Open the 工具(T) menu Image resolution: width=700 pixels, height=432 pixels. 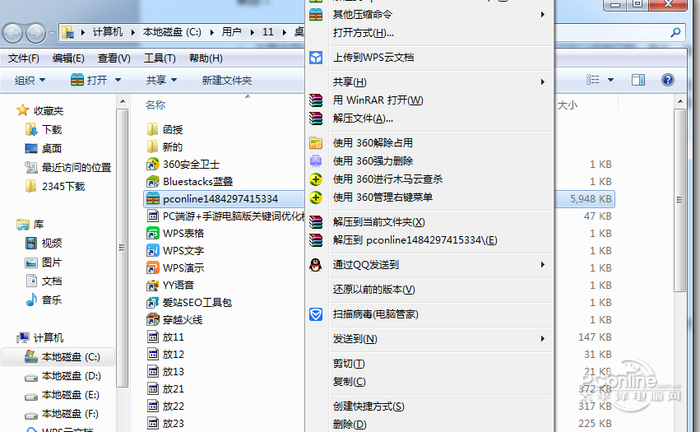(x=159, y=58)
